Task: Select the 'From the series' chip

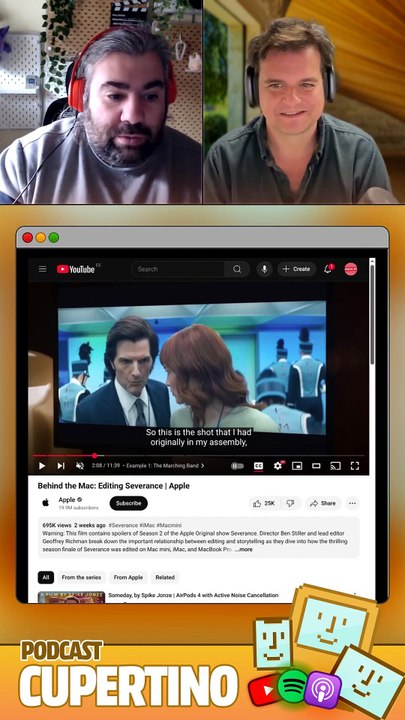Action: point(82,577)
